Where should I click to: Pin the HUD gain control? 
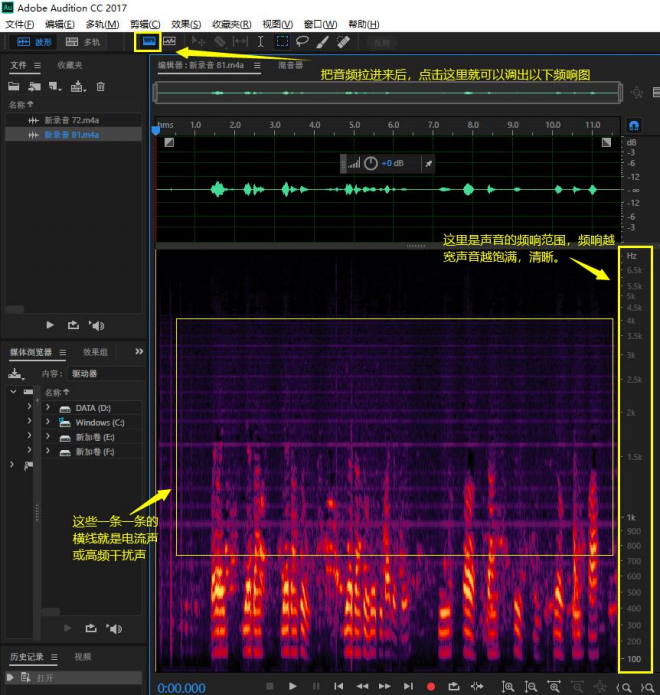coord(429,164)
